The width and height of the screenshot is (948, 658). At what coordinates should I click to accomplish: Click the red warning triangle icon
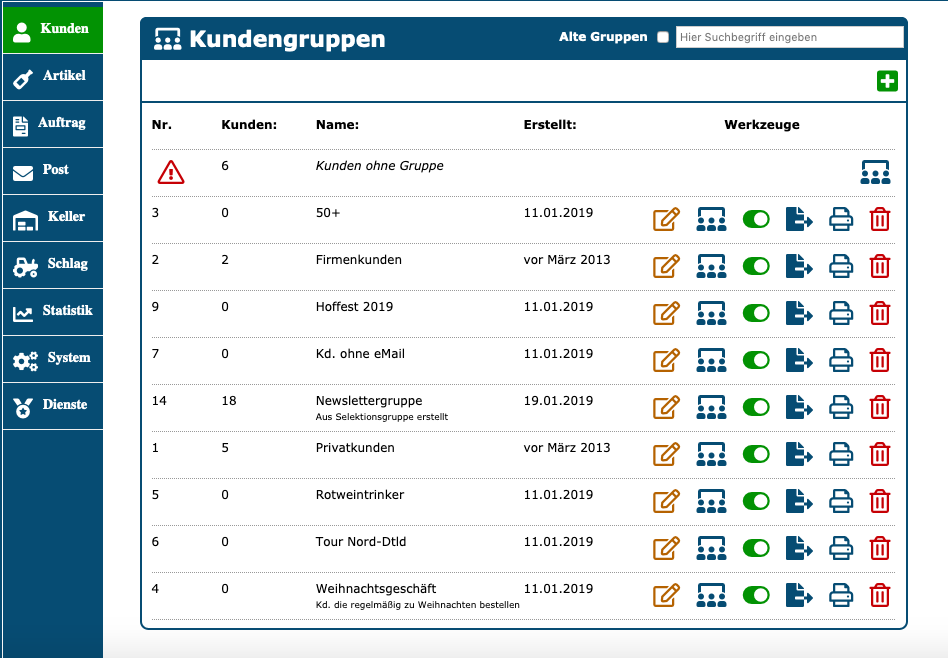click(171, 172)
